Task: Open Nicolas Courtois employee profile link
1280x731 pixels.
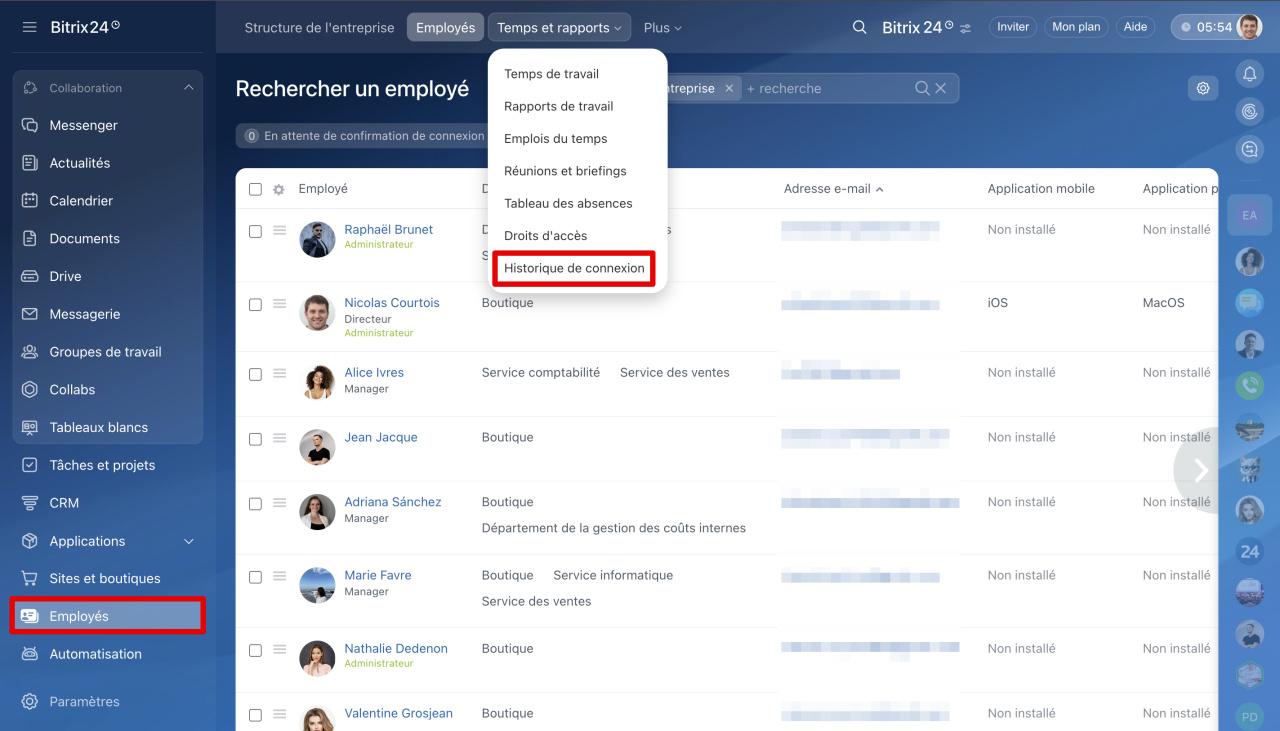Action: (x=391, y=303)
